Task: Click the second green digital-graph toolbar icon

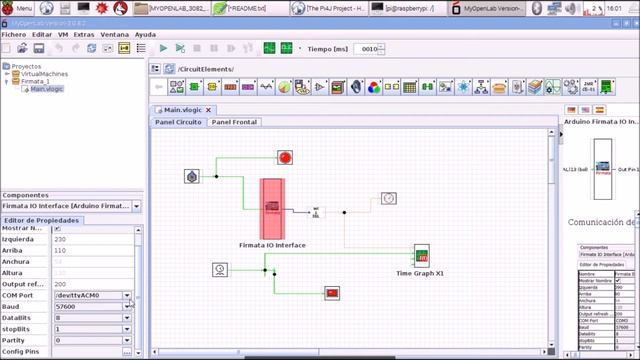Action: click(287, 48)
